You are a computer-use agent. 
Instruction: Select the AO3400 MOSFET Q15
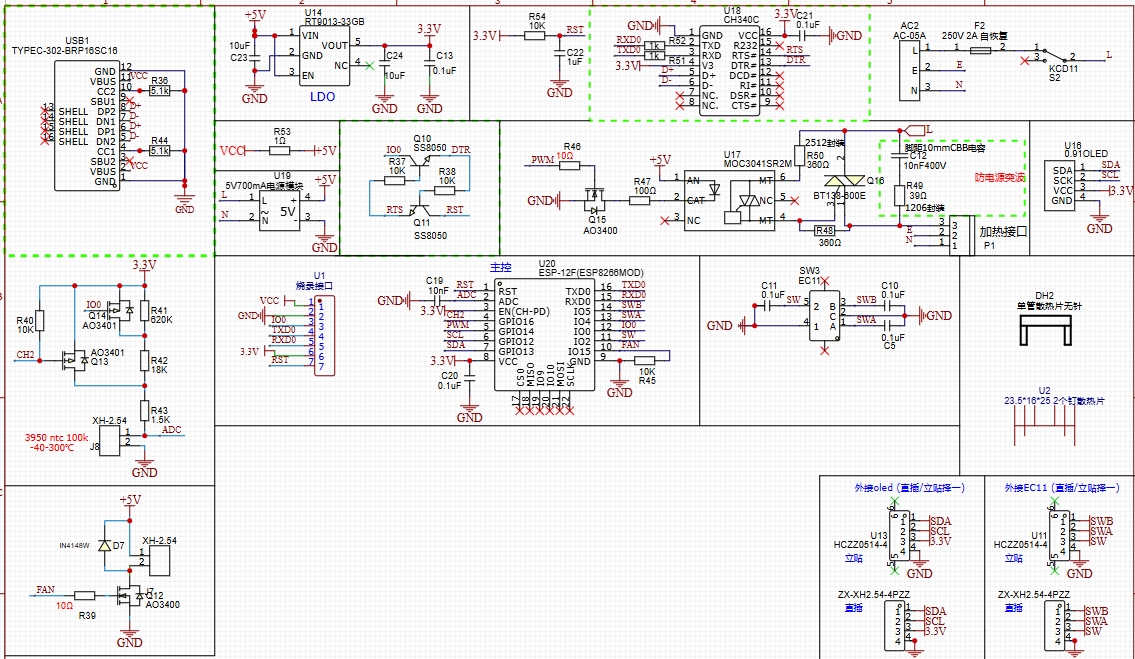pos(596,204)
